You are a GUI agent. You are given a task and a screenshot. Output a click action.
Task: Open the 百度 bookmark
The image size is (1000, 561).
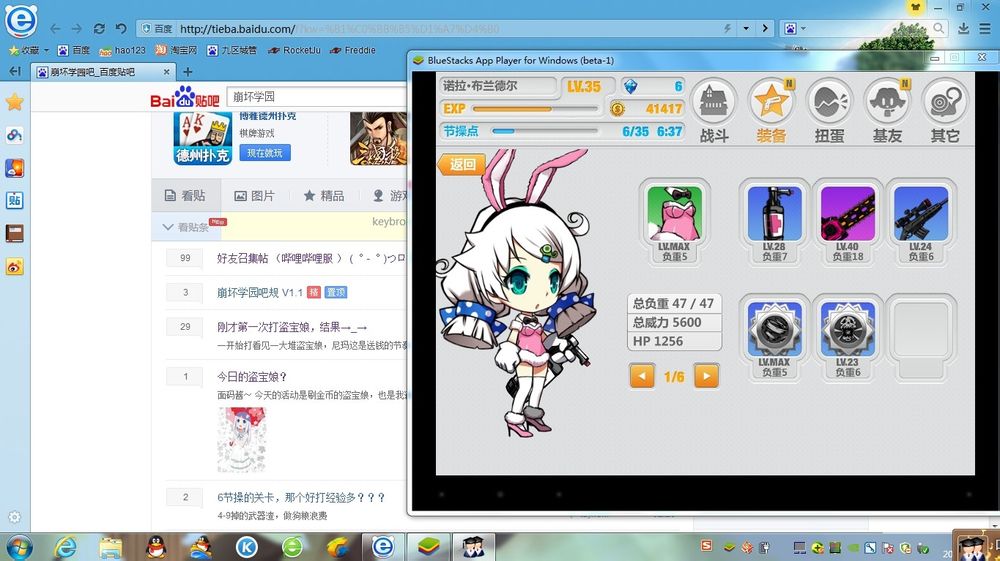pos(73,50)
